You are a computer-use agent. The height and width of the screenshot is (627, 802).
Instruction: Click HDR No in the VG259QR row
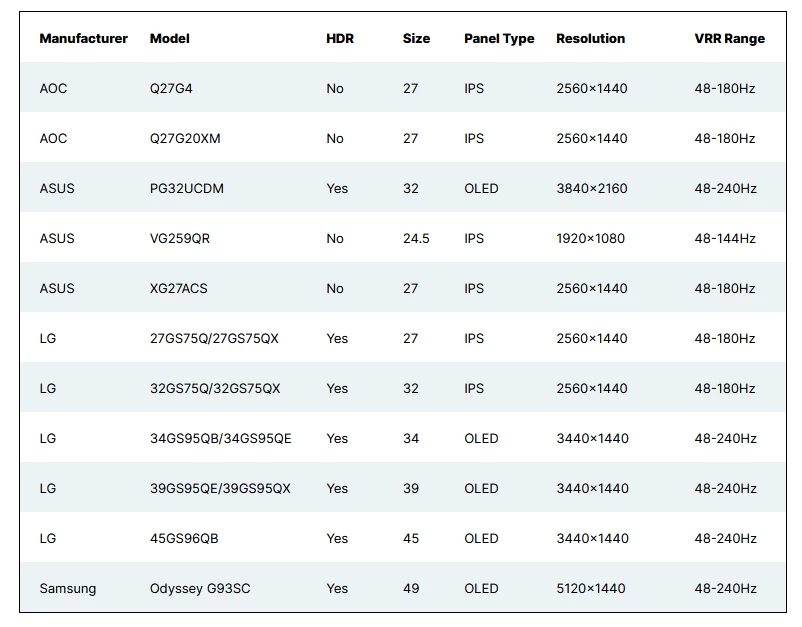335,239
